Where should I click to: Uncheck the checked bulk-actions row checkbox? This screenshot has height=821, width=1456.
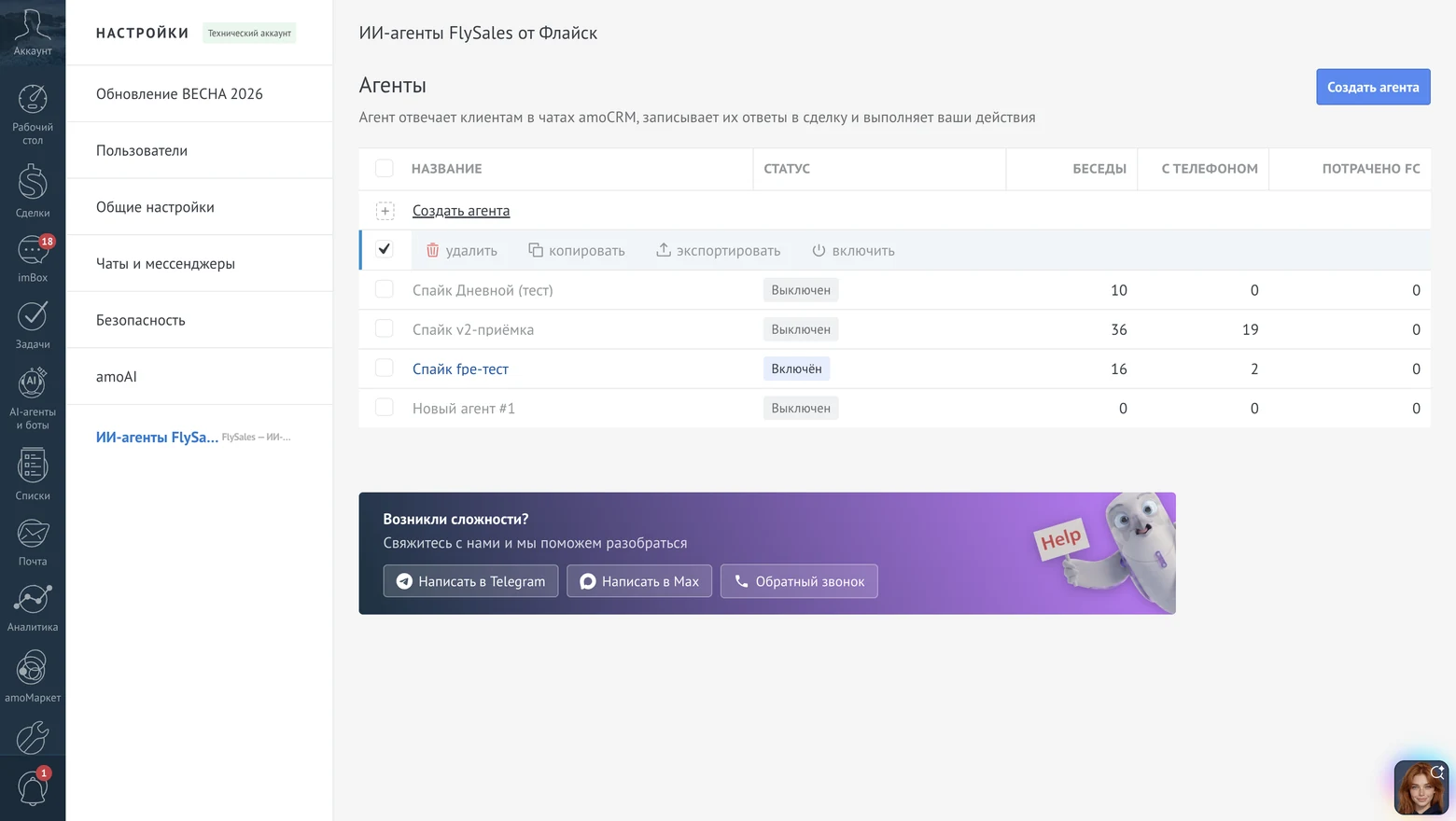coord(385,249)
